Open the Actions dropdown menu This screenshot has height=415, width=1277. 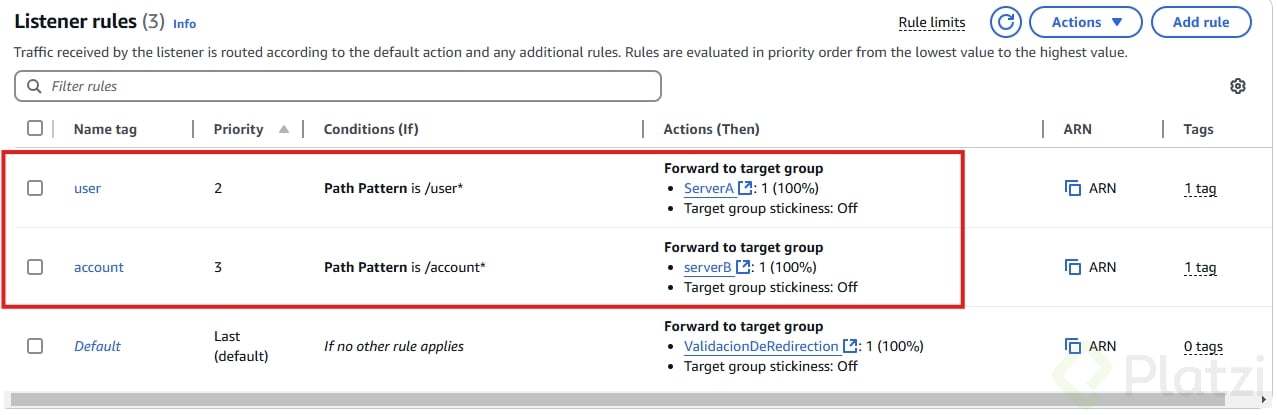(1087, 22)
